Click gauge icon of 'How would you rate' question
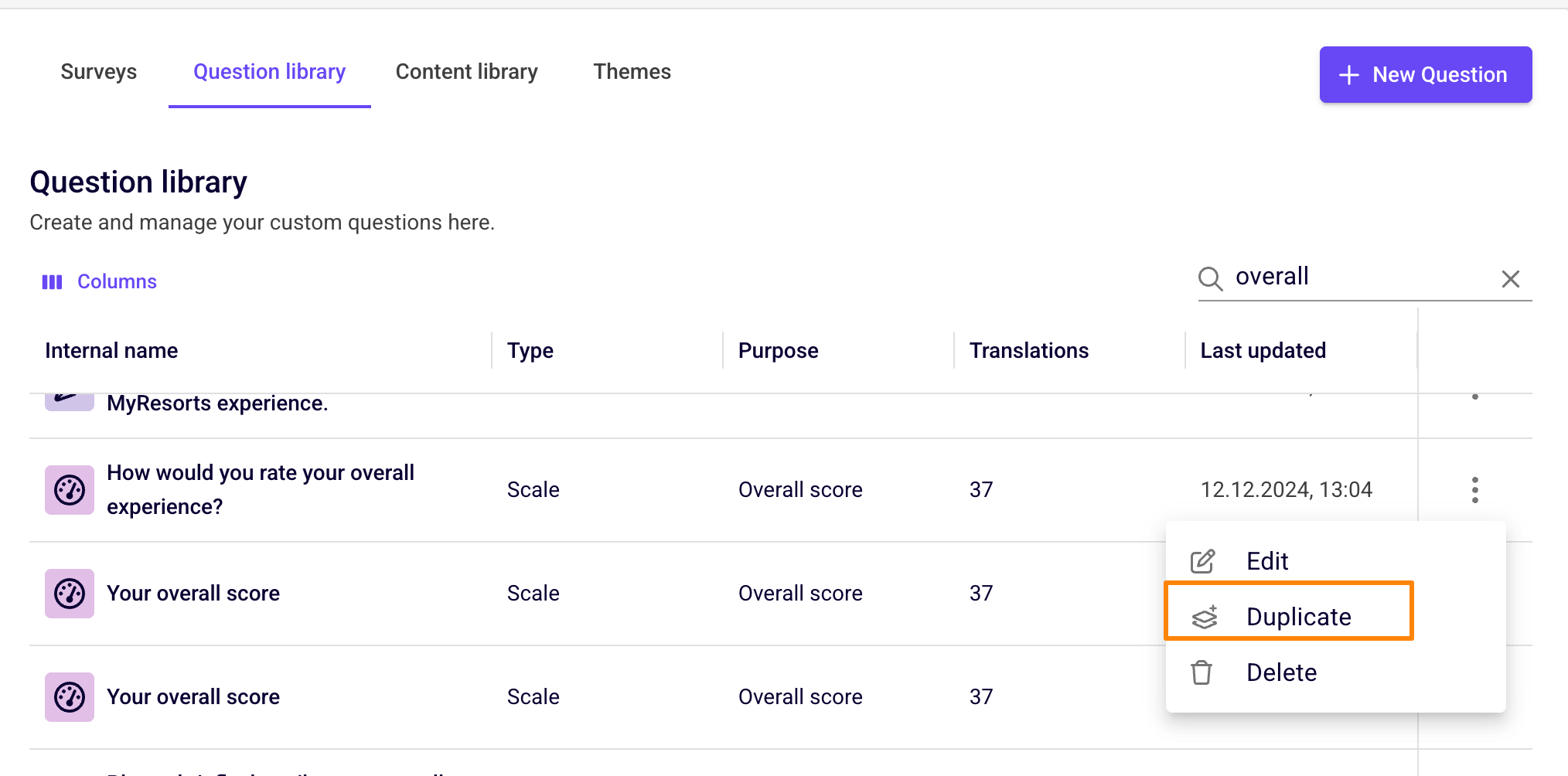This screenshot has height=776, width=1568. pos(70,490)
